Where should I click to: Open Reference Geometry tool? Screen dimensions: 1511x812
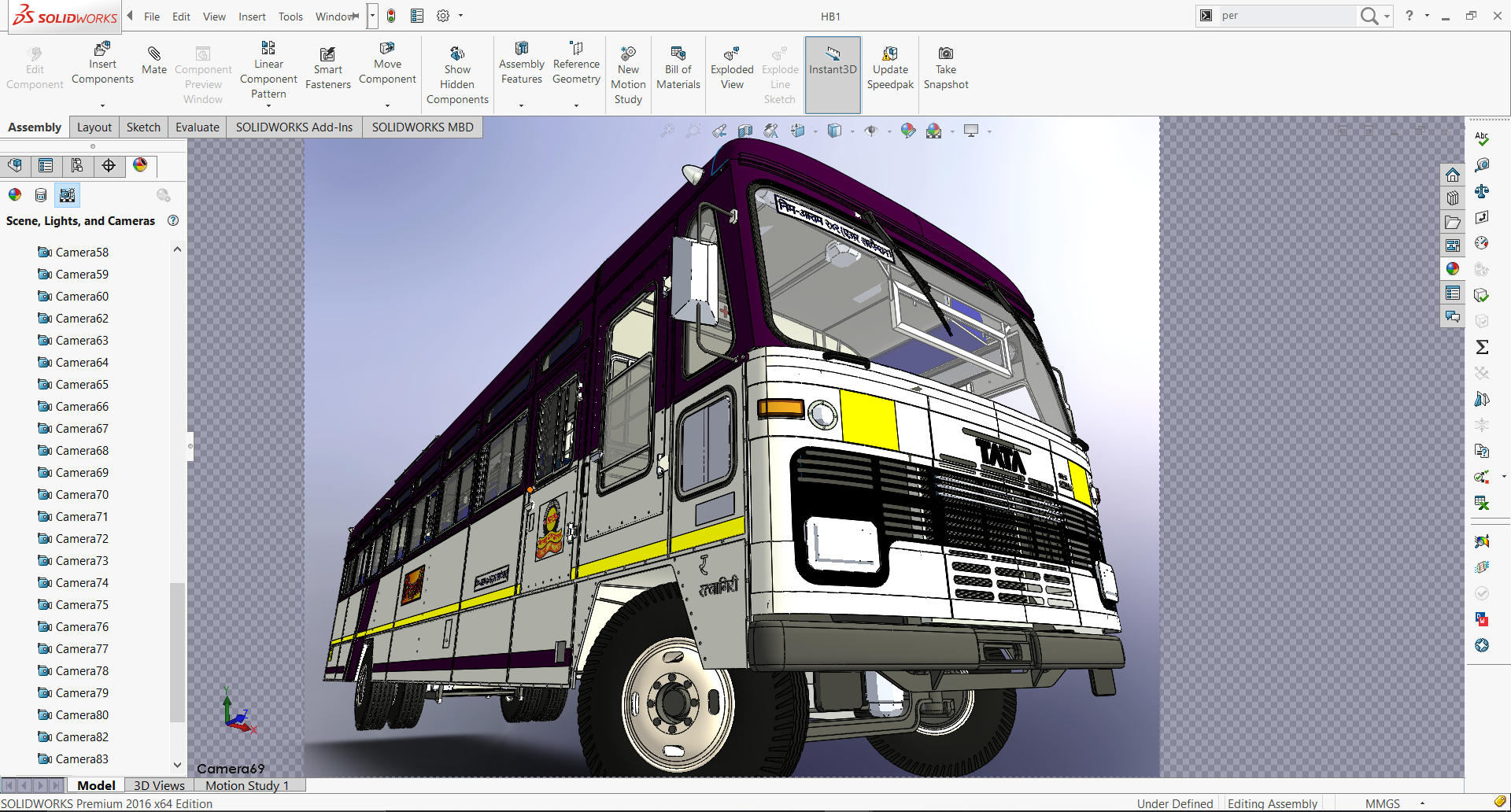pyautogui.click(x=576, y=63)
